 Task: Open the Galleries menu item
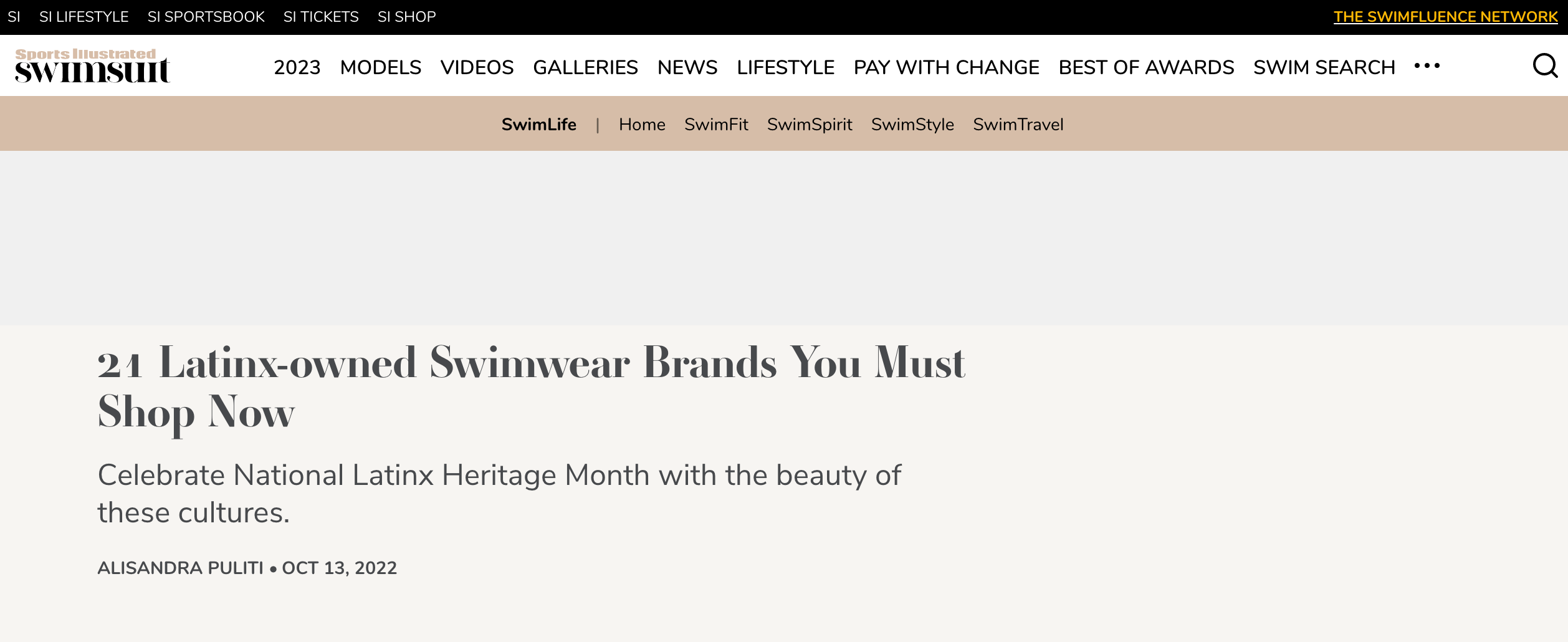pyautogui.click(x=585, y=67)
